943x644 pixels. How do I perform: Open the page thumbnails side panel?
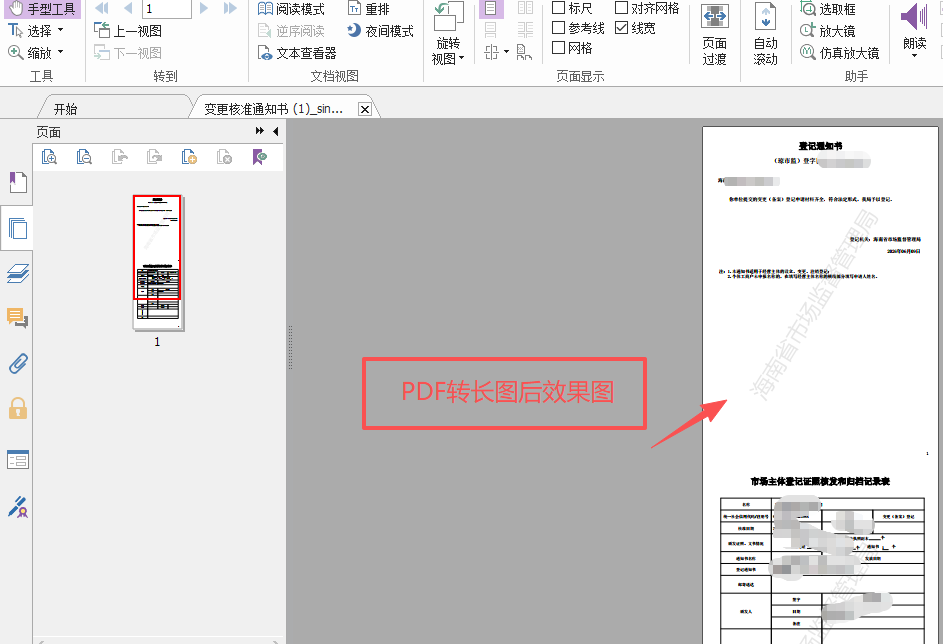point(17,228)
